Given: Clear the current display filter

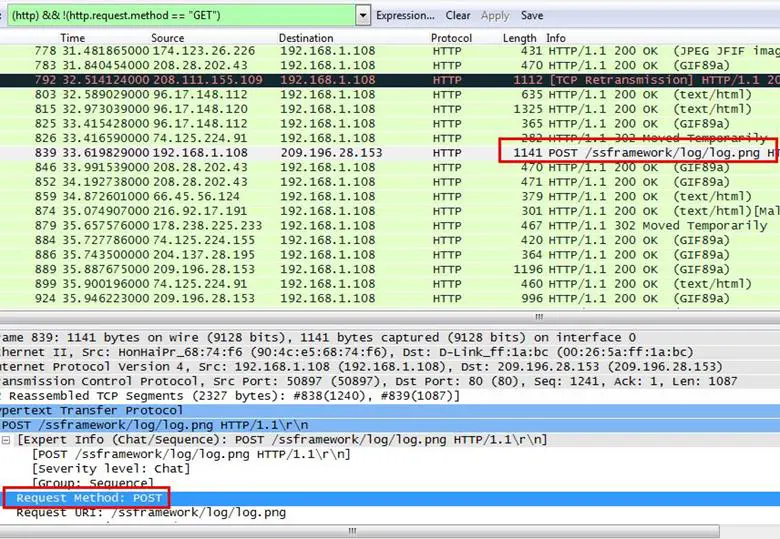Looking at the screenshot, I should pyautogui.click(x=458, y=15).
